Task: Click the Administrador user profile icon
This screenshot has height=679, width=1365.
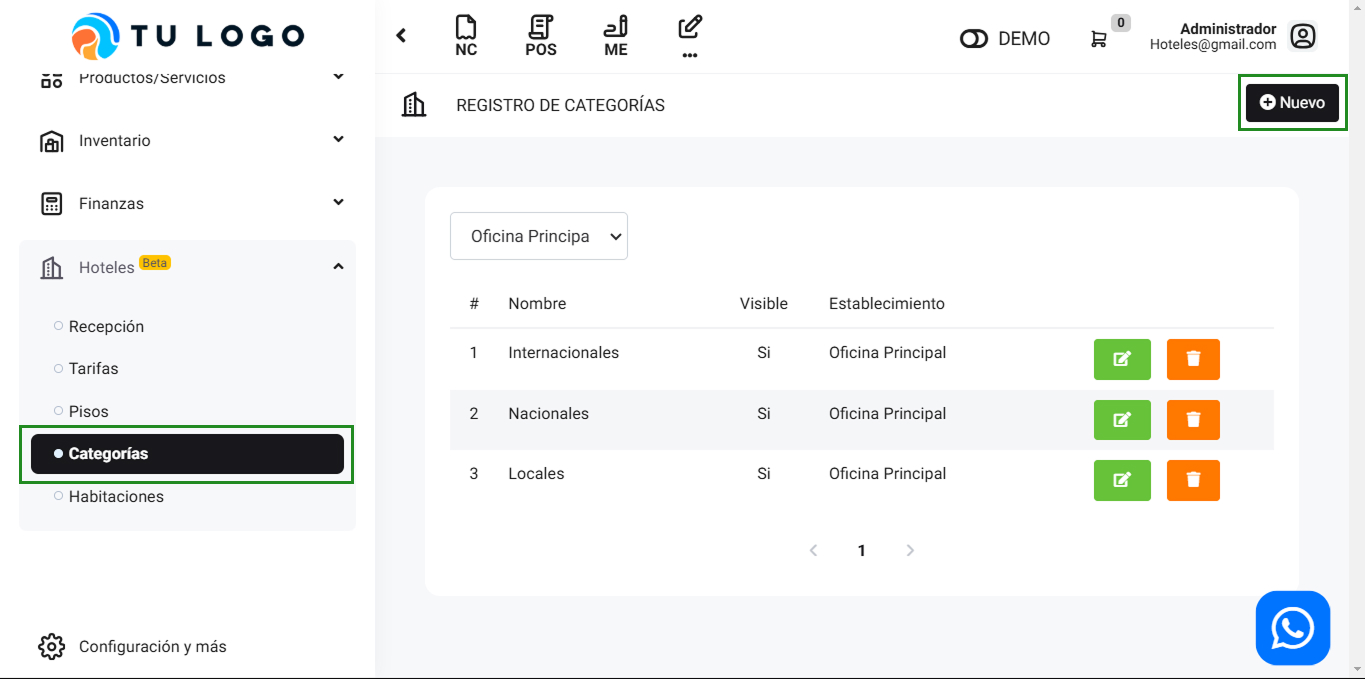Action: click(x=1302, y=37)
